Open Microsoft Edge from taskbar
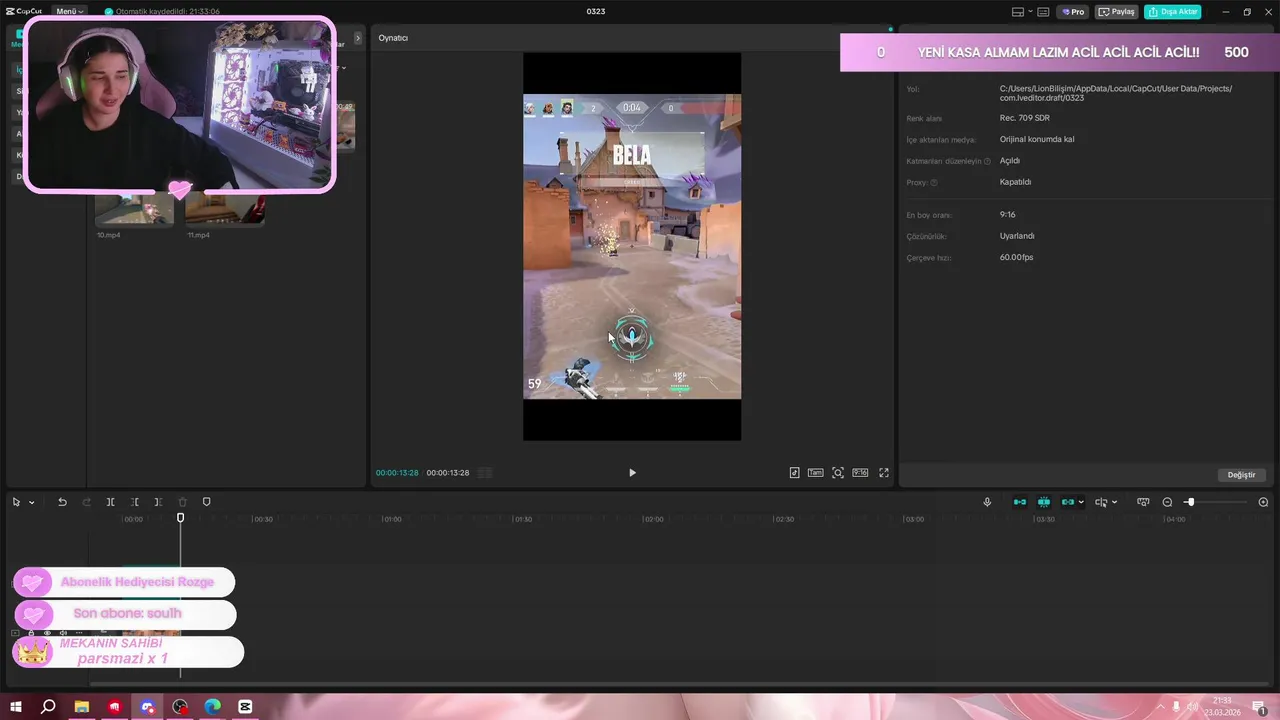 (213, 707)
